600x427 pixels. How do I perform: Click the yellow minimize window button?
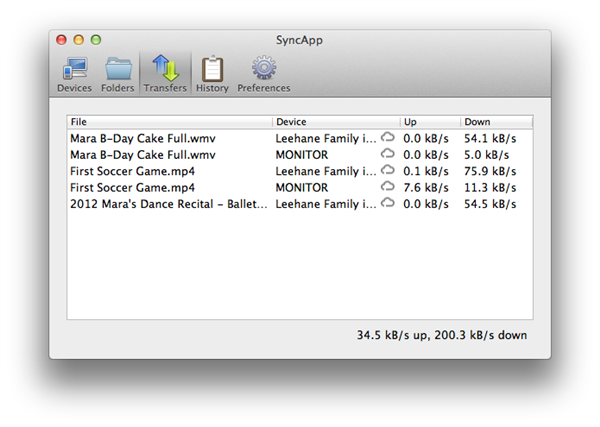[79, 40]
